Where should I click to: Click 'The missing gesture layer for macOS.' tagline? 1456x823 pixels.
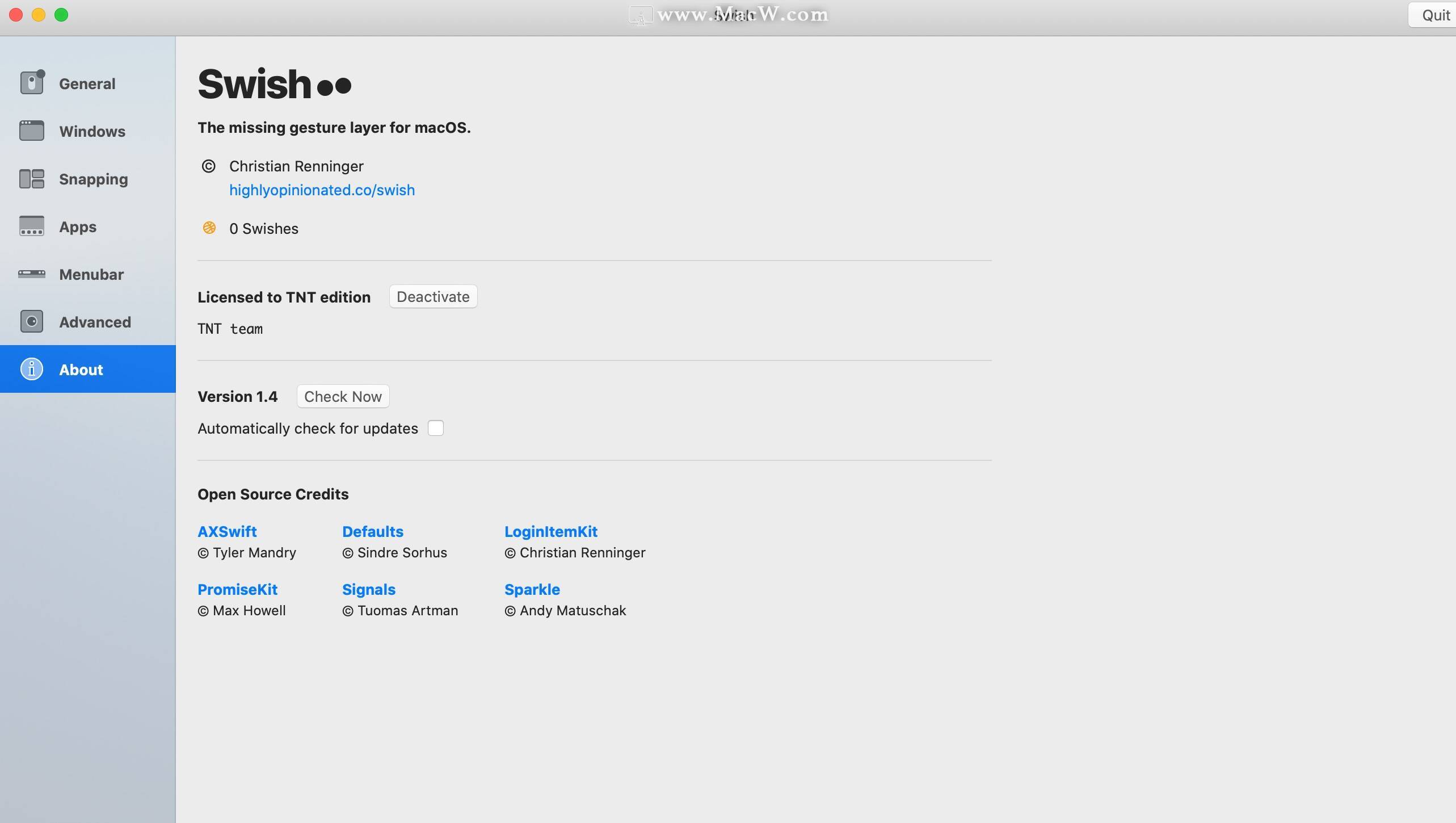pyautogui.click(x=334, y=128)
